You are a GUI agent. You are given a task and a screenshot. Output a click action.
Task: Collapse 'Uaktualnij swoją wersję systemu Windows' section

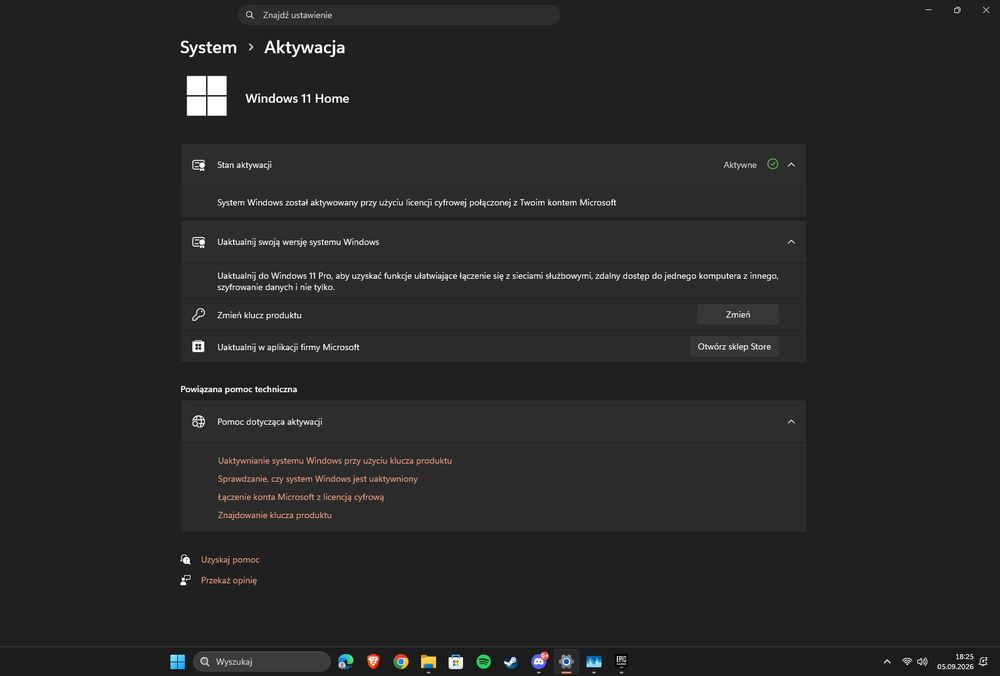click(791, 242)
